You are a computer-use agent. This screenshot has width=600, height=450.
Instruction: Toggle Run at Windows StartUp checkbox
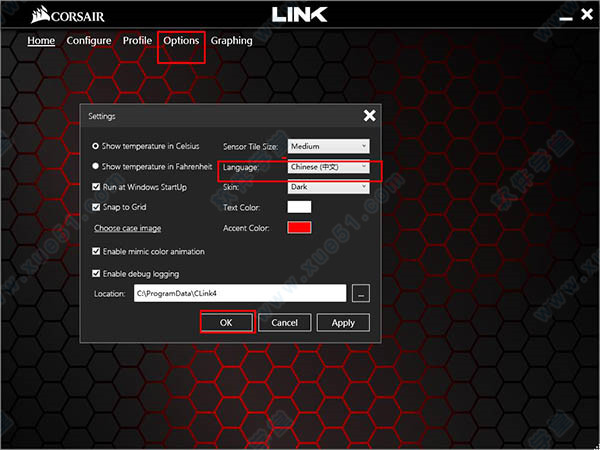point(96,187)
